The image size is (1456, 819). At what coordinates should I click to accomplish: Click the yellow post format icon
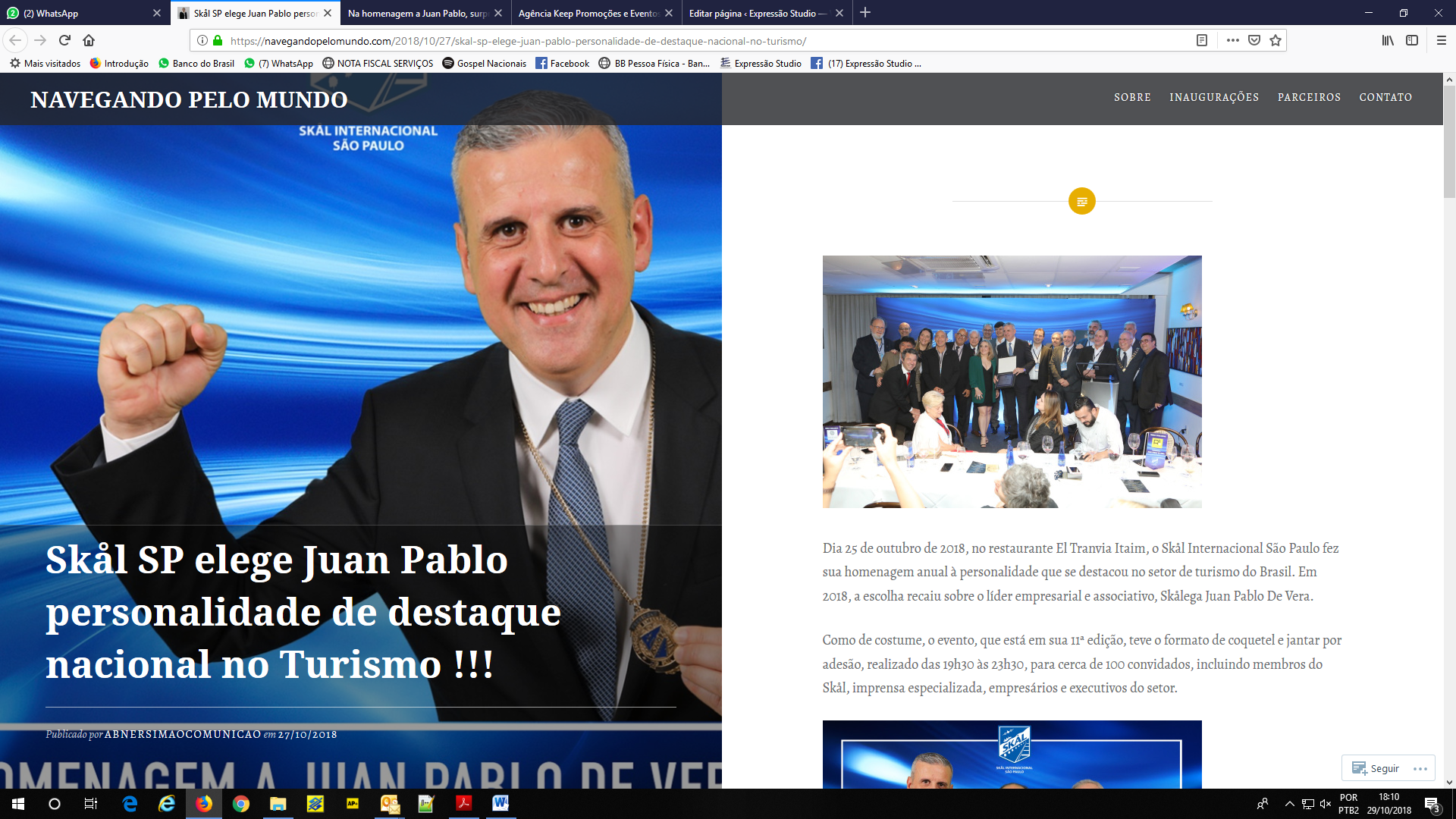click(x=1081, y=201)
